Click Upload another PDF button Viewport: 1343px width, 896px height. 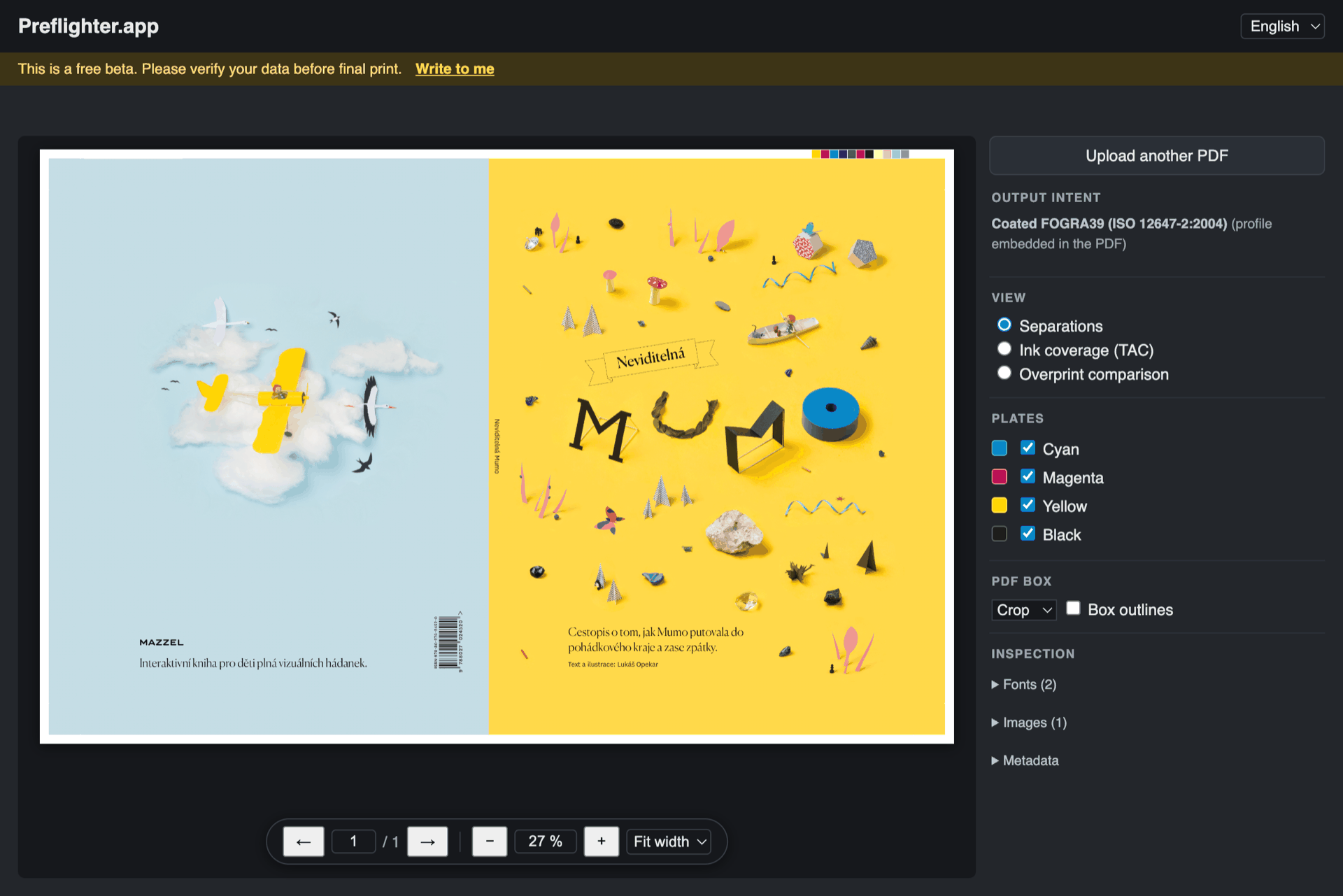pos(1157,155)
